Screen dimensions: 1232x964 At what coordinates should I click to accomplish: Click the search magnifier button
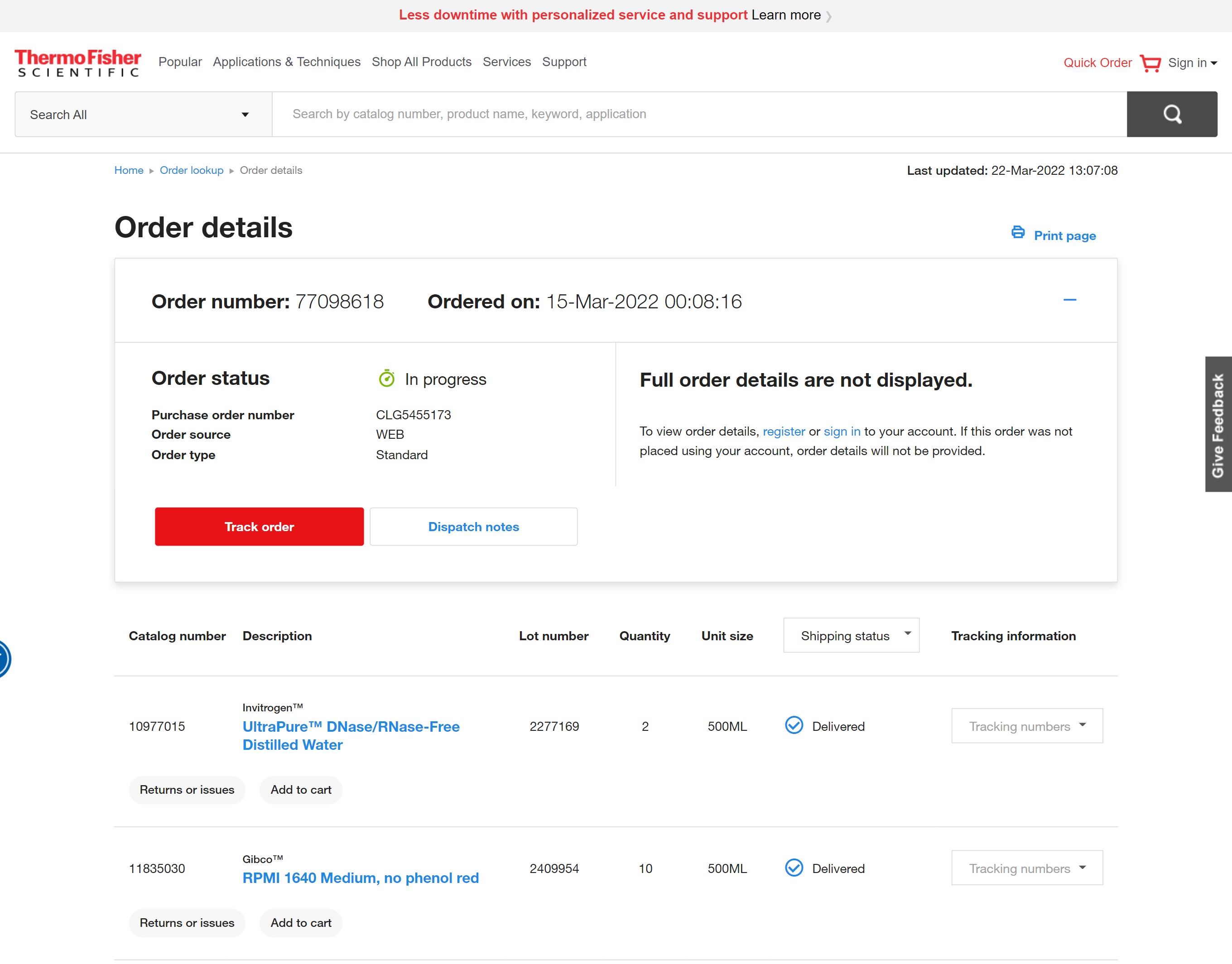(x=1172, y=114)
